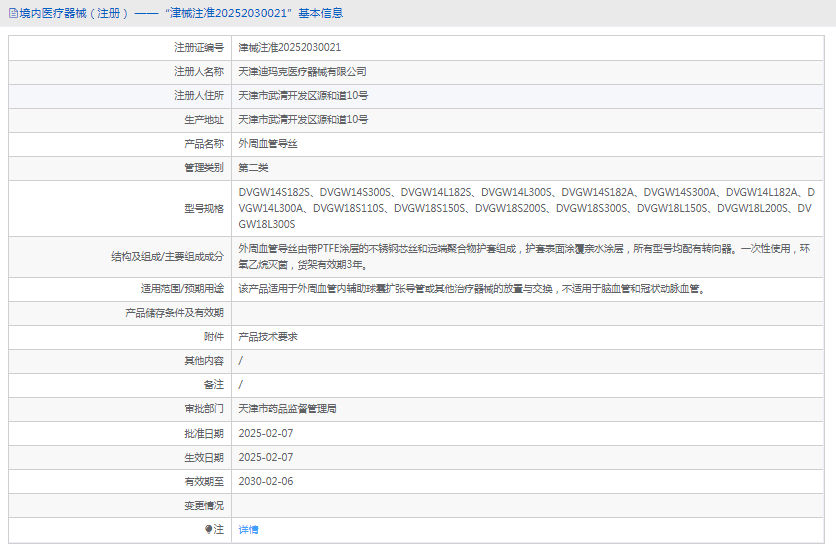This screenshot has width=836, height=552.
Task: Click the 其他内容 label
Action: 204,361
